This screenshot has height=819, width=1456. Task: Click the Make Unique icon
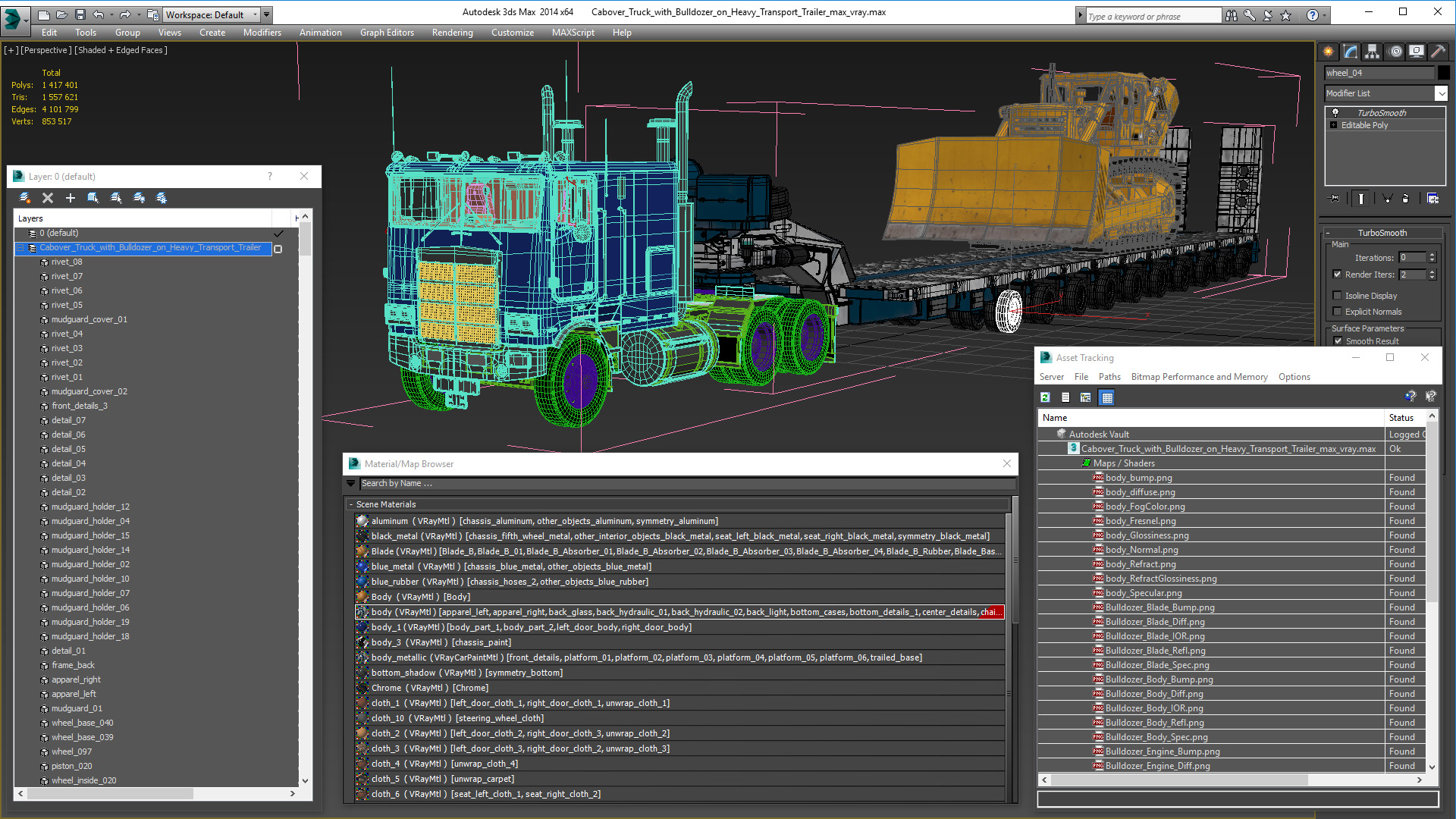point(1387,199)
